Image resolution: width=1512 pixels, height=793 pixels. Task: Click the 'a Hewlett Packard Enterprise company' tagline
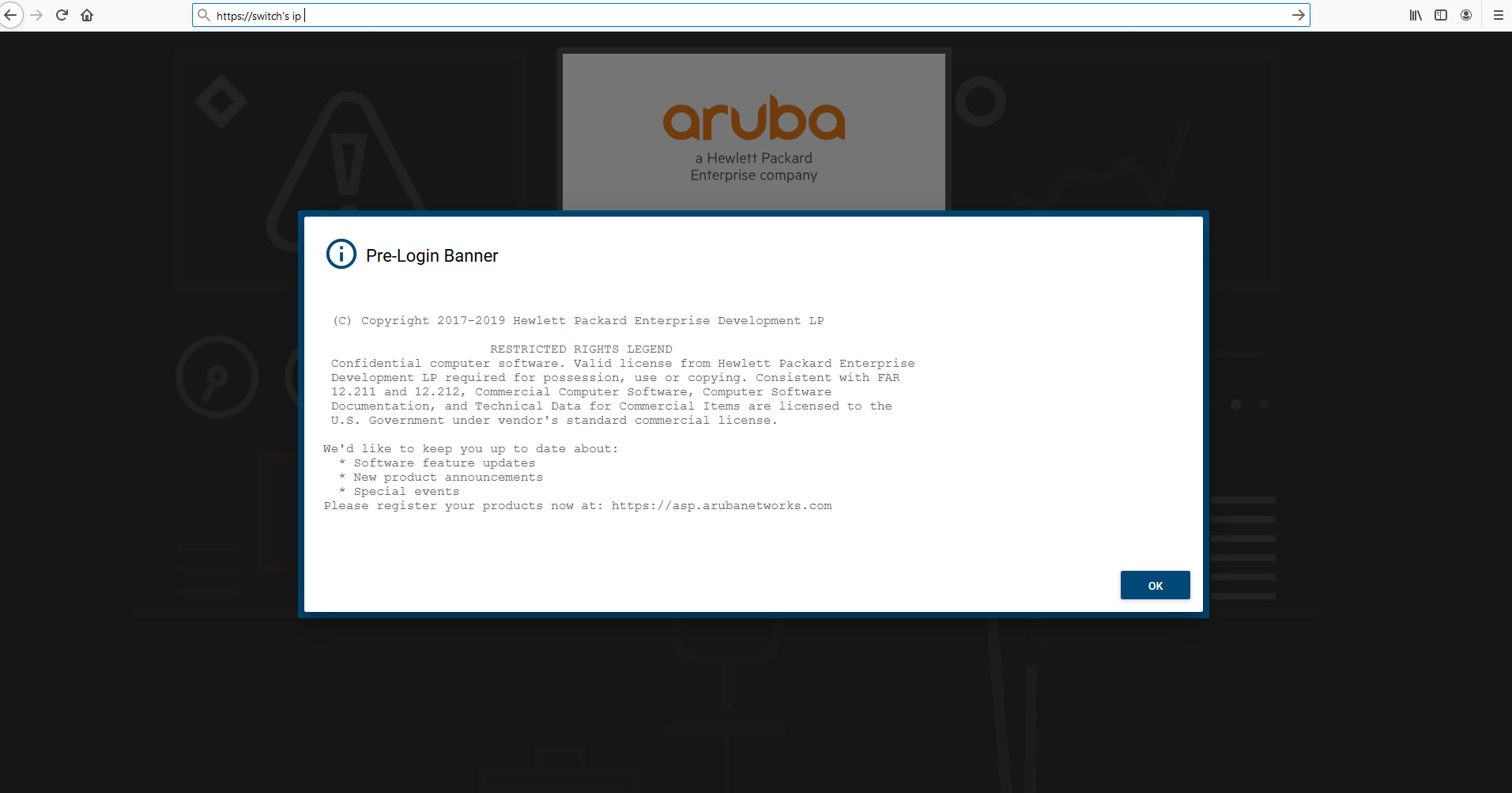pos(754,167)
